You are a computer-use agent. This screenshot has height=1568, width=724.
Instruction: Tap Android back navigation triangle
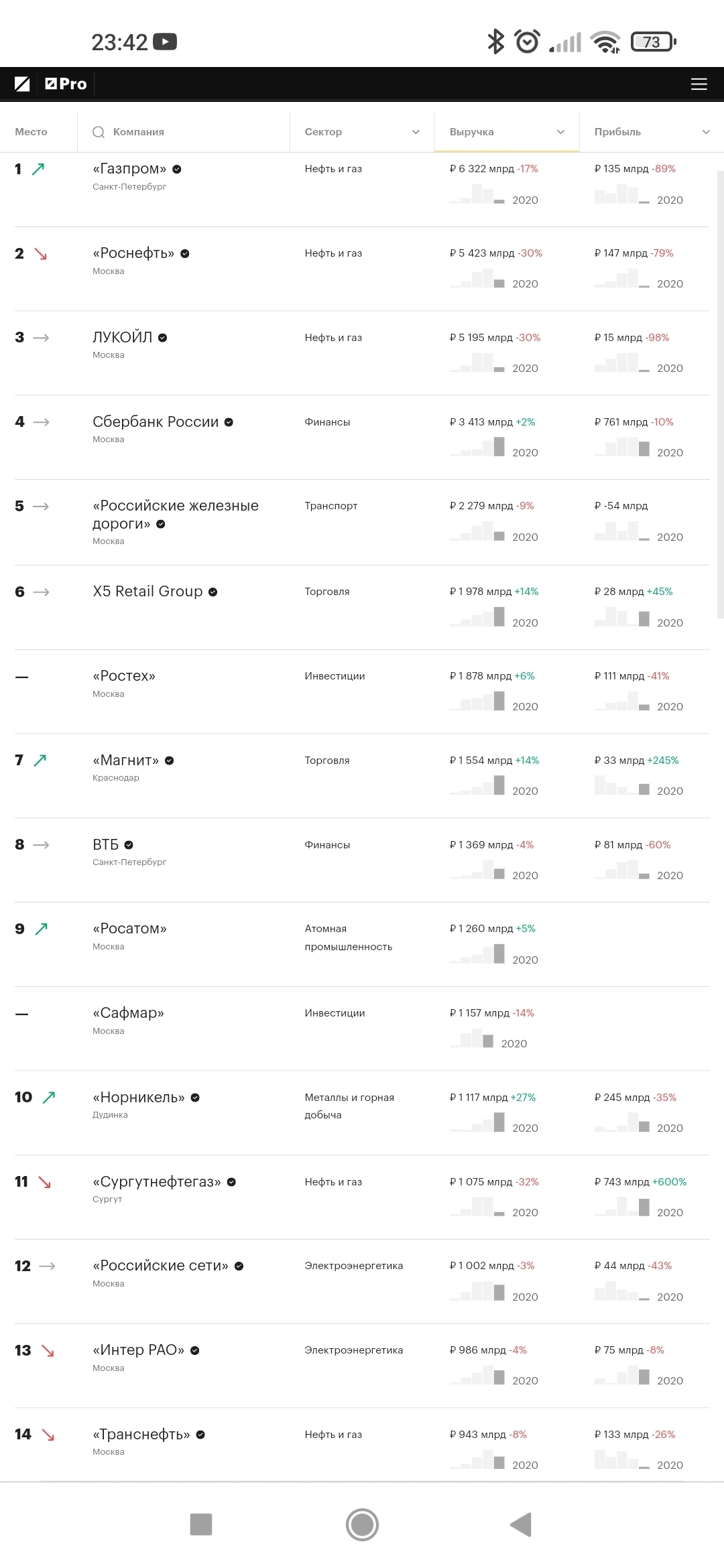coord(521,1524)
